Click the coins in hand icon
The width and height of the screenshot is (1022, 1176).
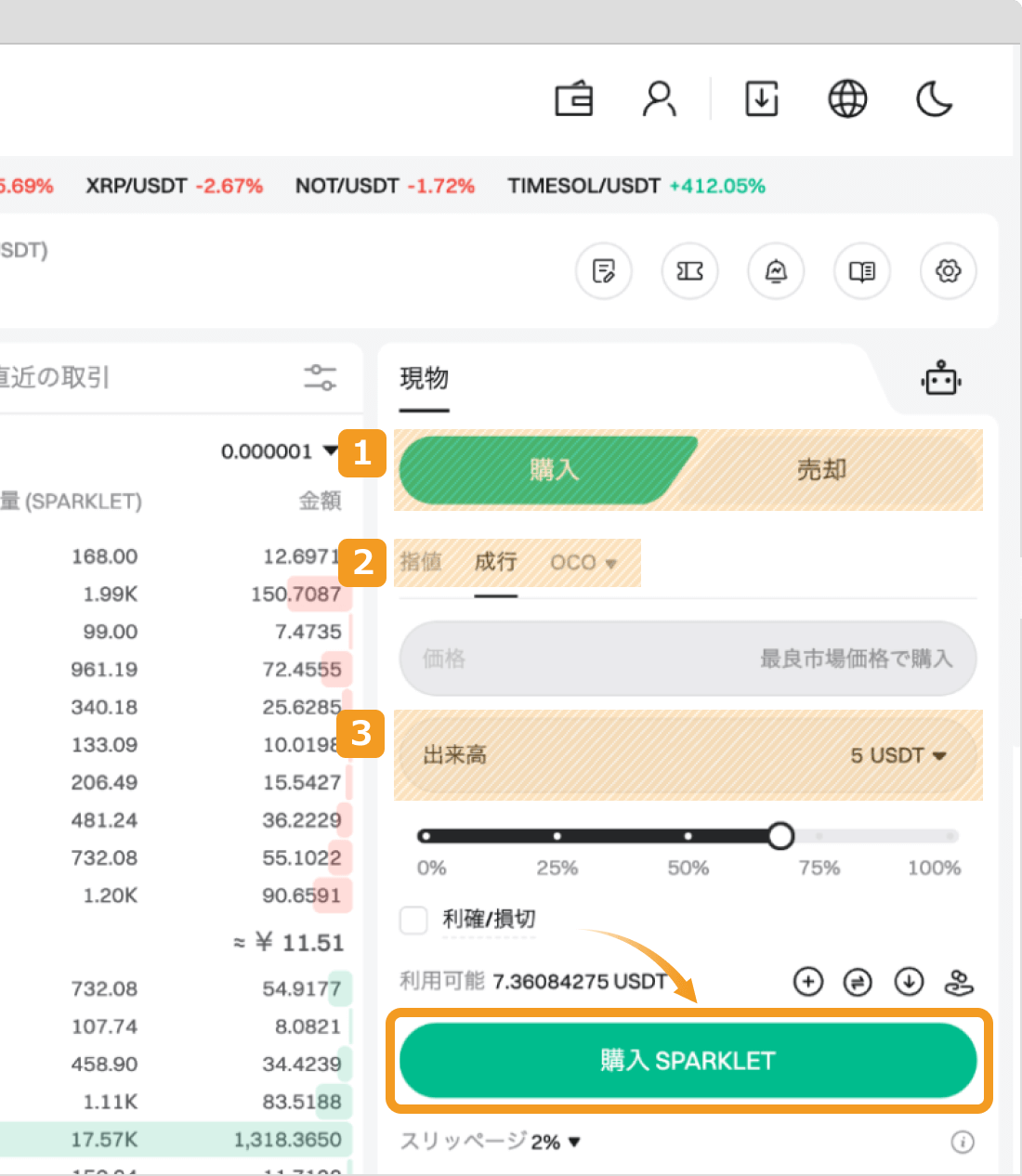pyautogui.click(x=959, y=981)
